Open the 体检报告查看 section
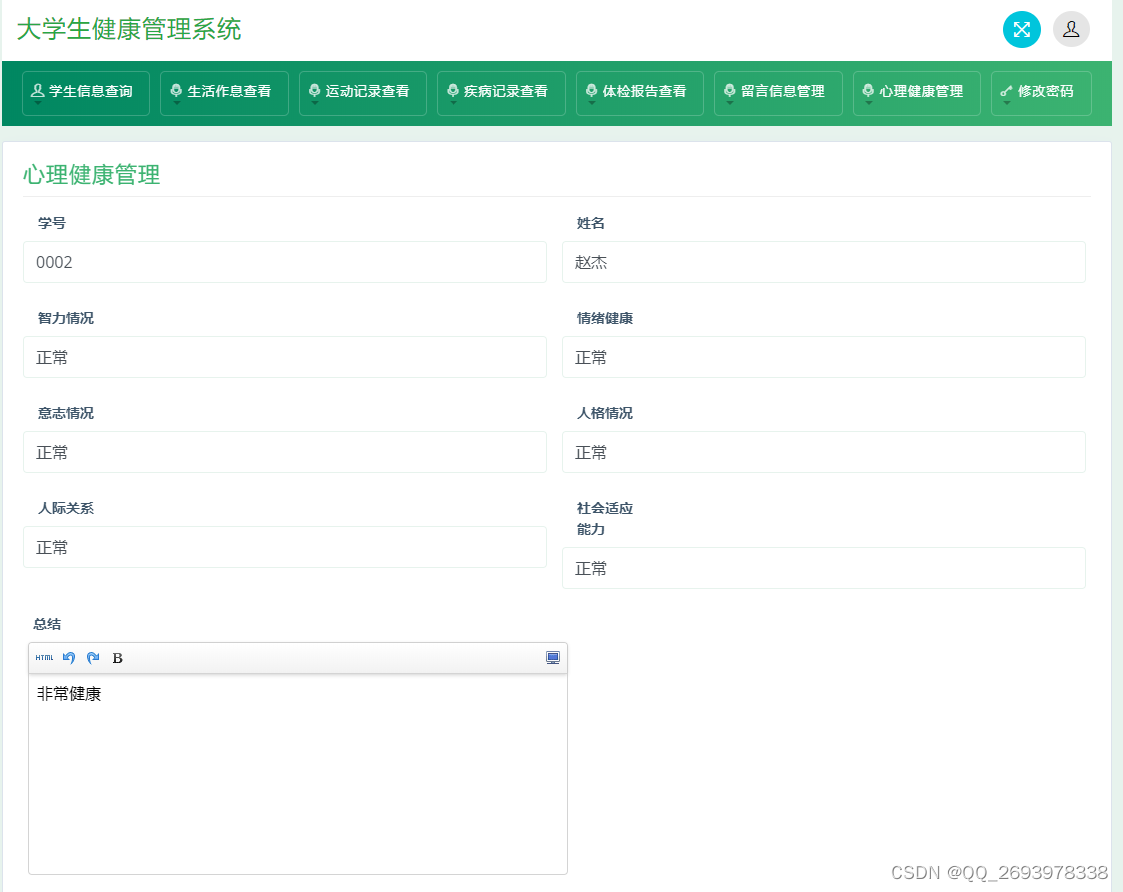This screenshot has width=1123, height=892. (639, 92)
